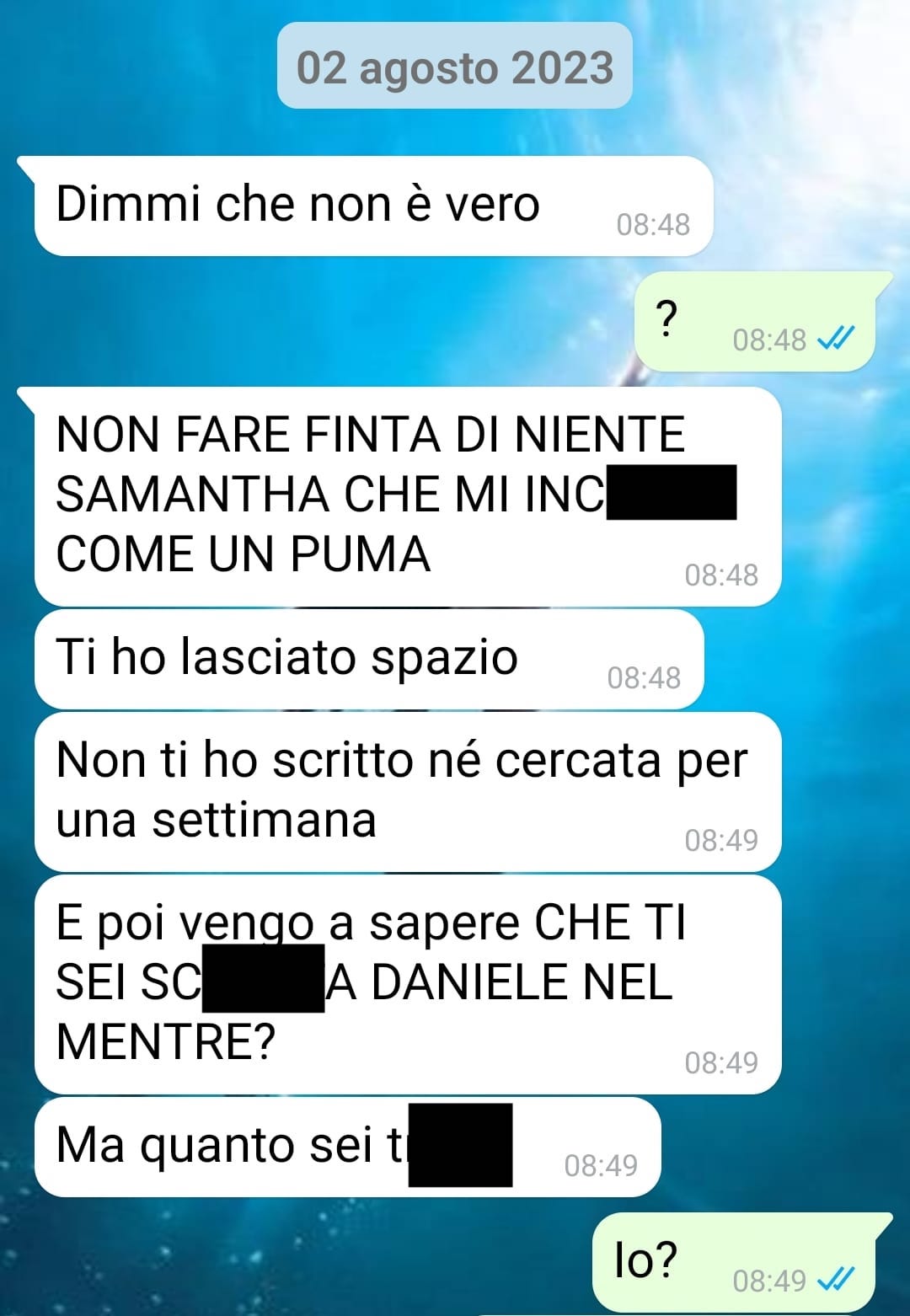
Task: Select the 'NON FARE FINTA DI NIENTE' message
Action: (407, 496)
